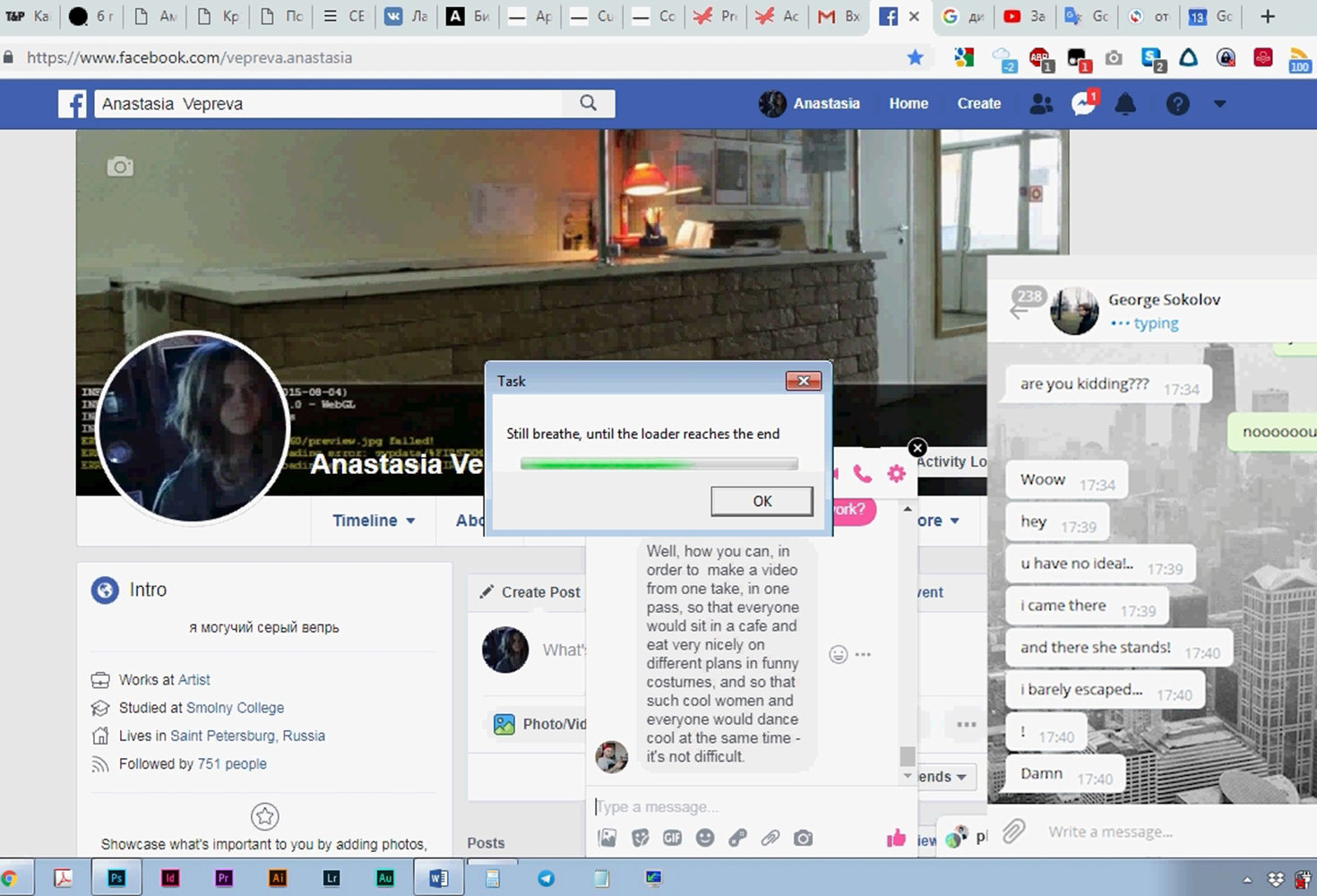Open the help question mark icon

tap(1177, 104)
